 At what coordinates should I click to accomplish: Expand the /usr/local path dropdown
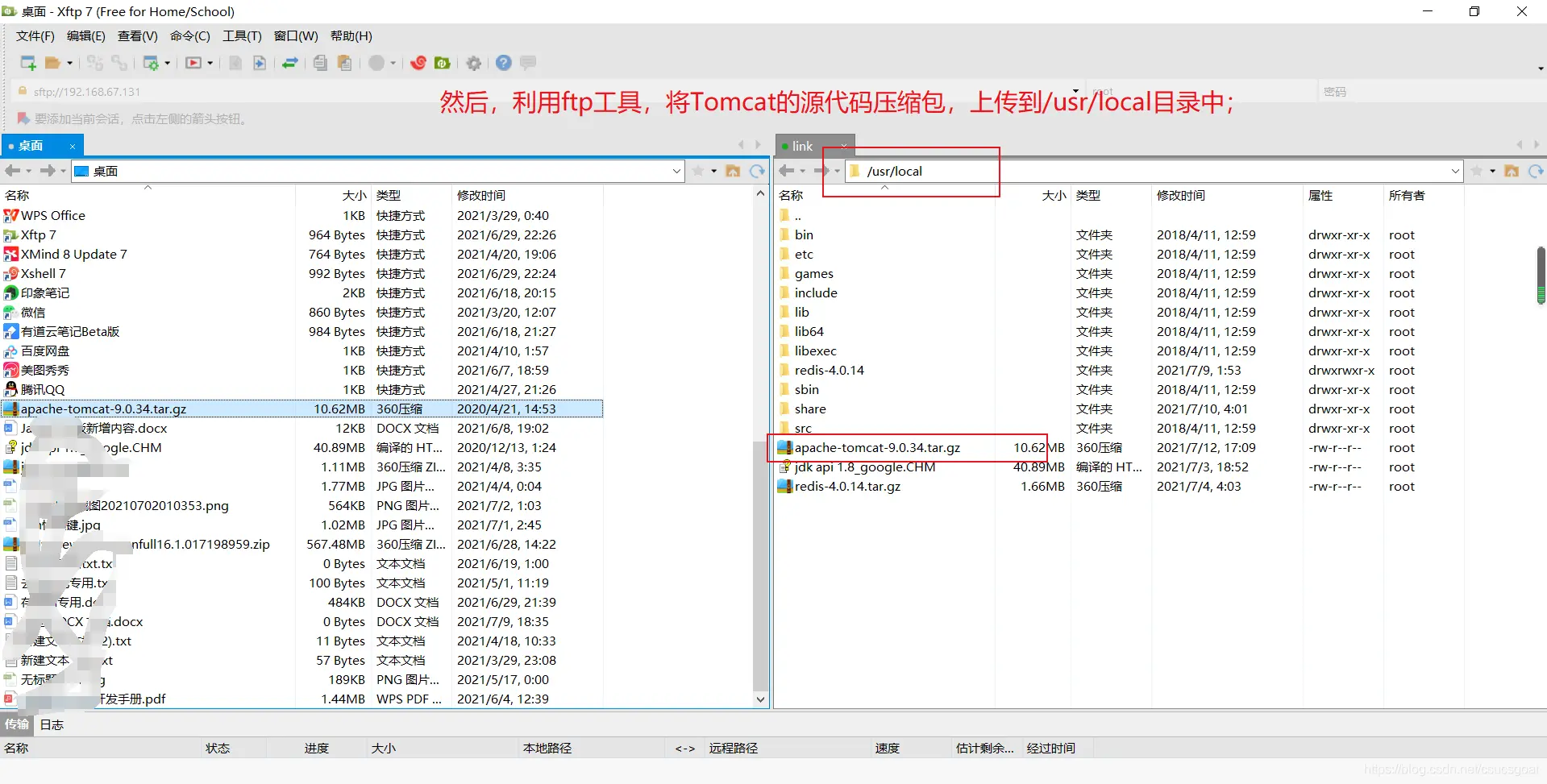coord(1456,171)
